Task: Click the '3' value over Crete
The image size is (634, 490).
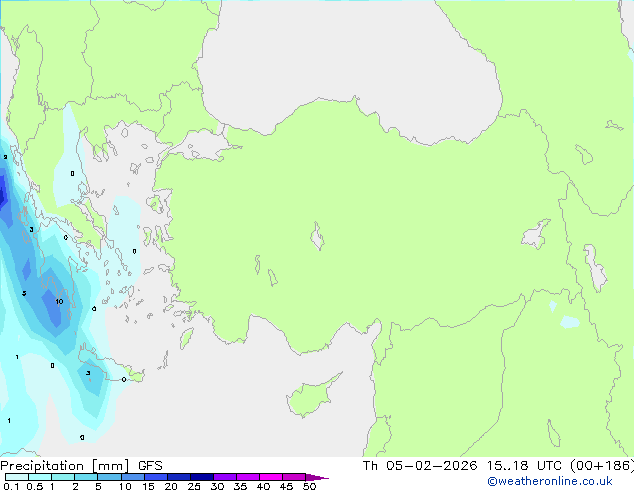Action: click(88, 373)
